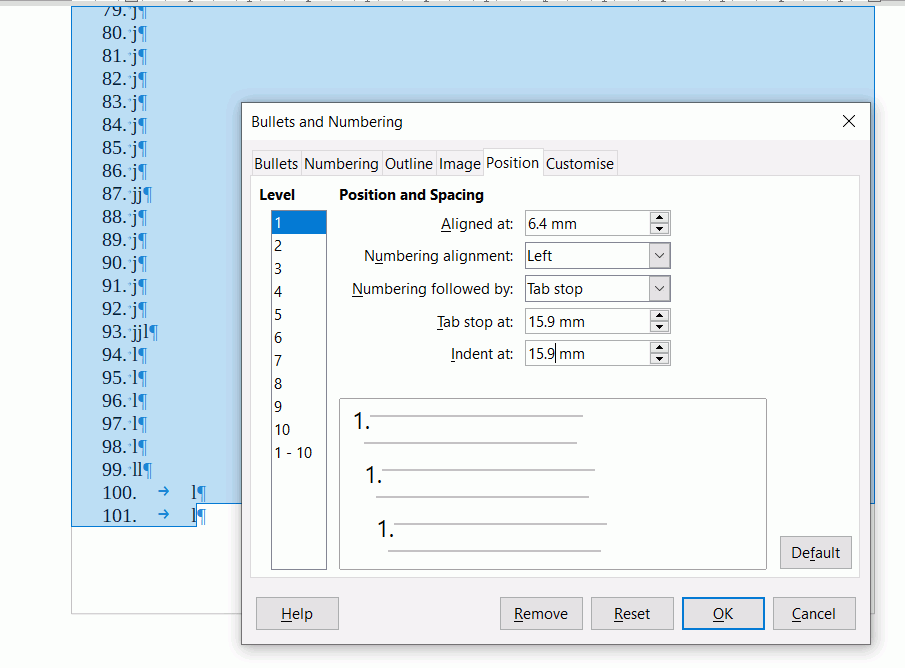Reset the dialog settings

pyautogui.click(x=631, y=614)
